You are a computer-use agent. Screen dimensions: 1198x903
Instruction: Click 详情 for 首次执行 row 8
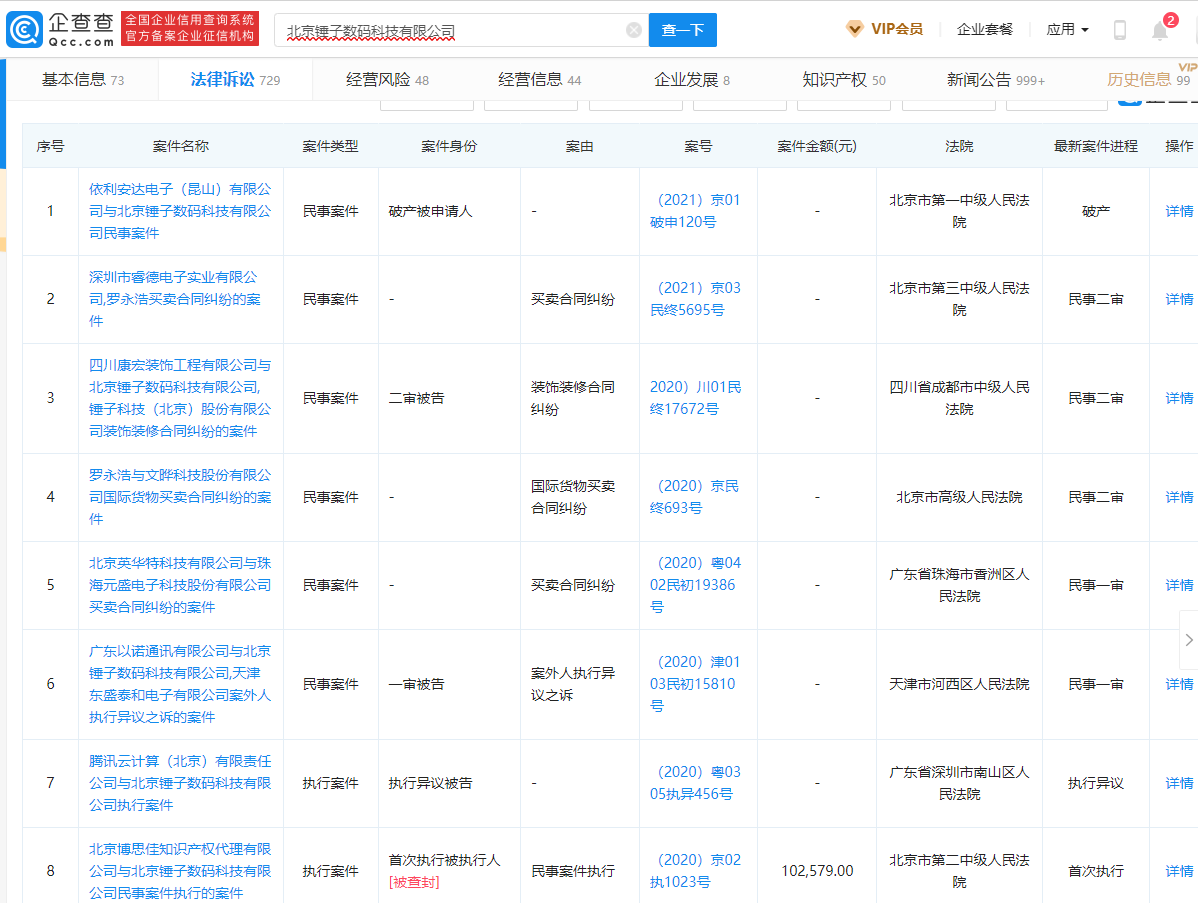point(1179,871)
